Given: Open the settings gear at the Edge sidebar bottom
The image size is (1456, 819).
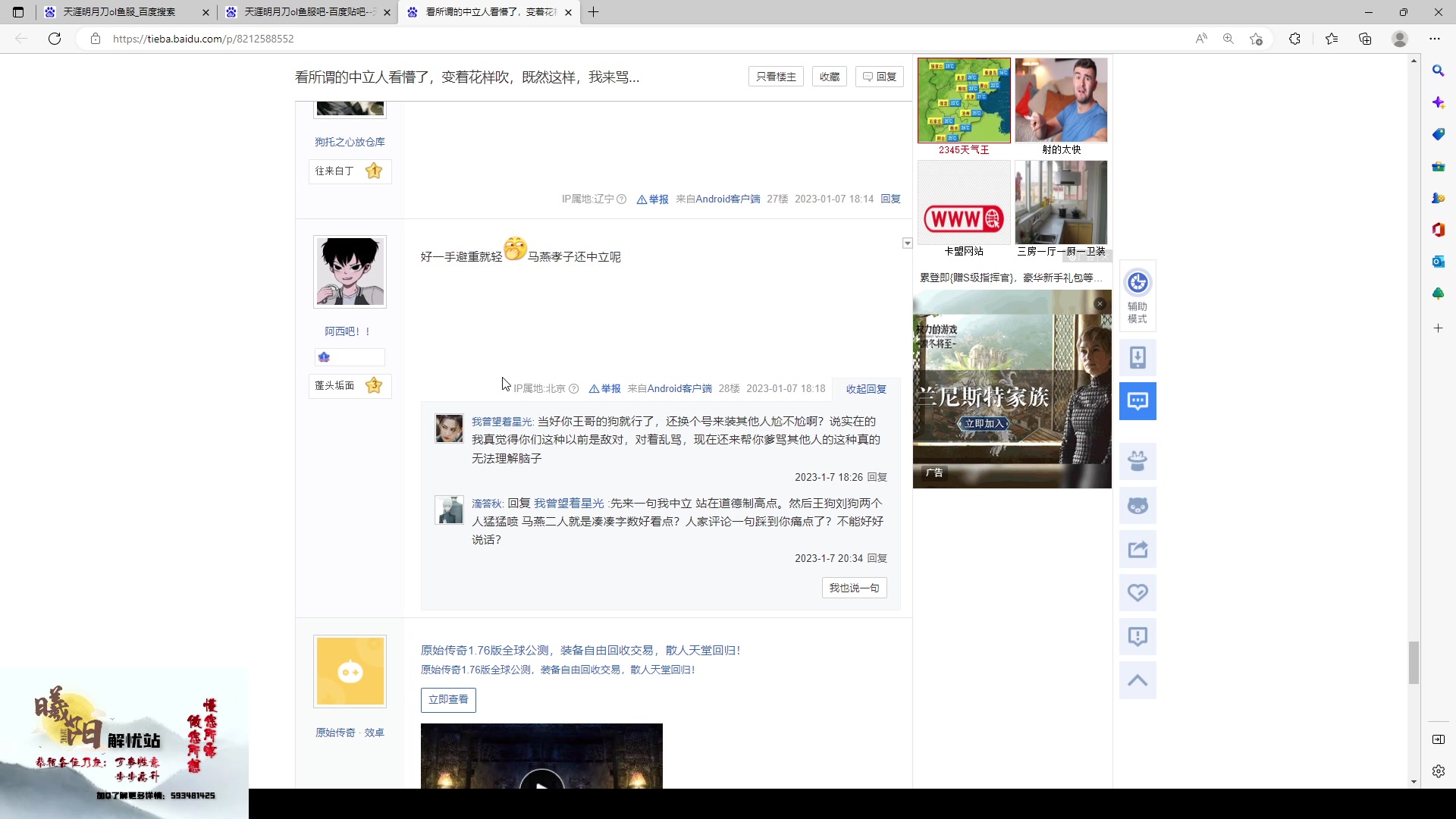Looking at the screenshot, I should (1437, 771).
